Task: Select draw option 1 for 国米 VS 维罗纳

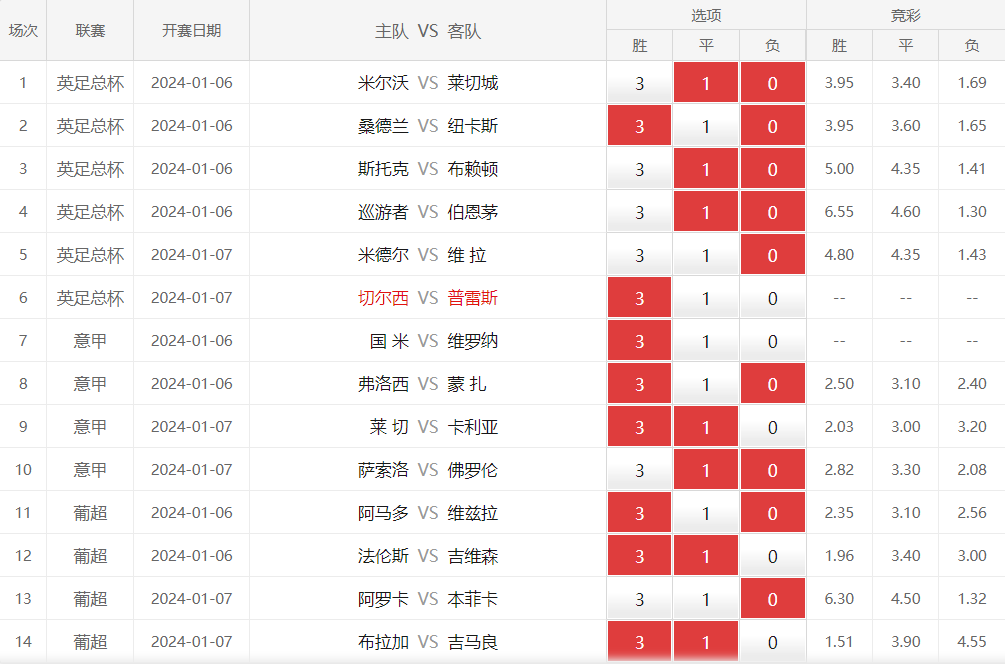Action: pyautogui.click(x=706, y=340)
